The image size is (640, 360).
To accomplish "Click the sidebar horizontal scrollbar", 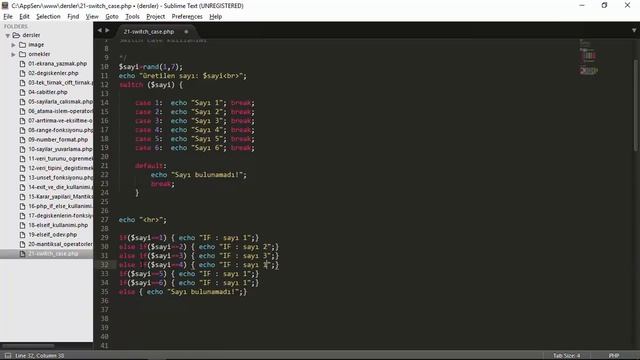I will 29,346.
